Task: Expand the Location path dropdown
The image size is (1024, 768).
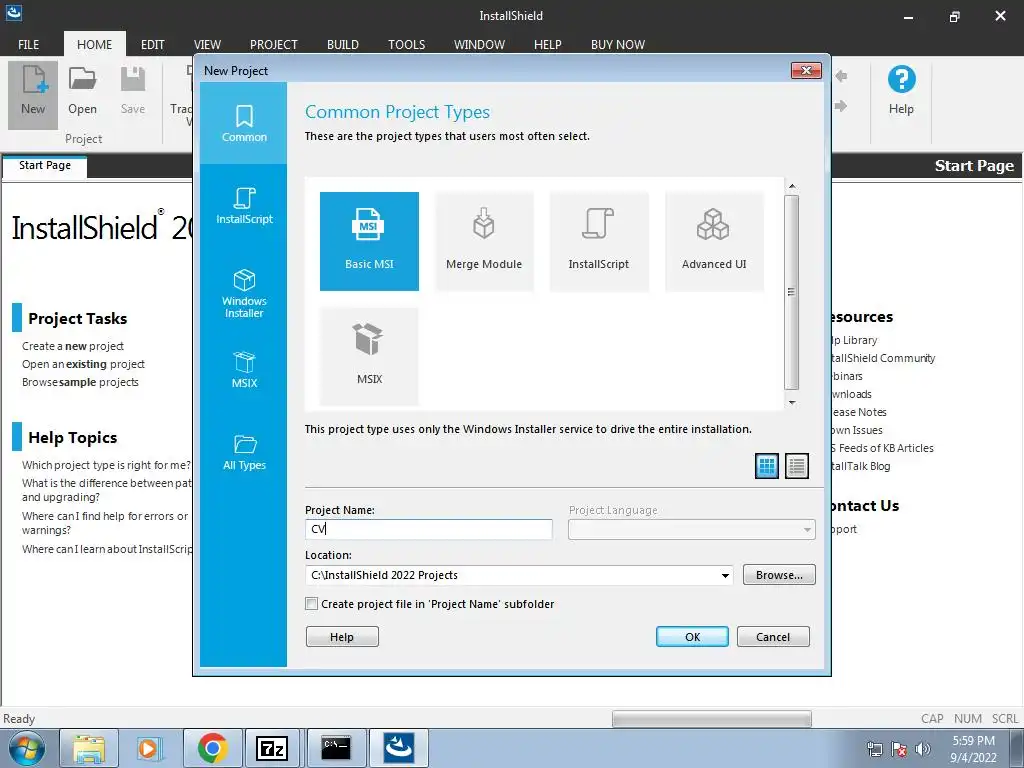Action: pos(725,575)
